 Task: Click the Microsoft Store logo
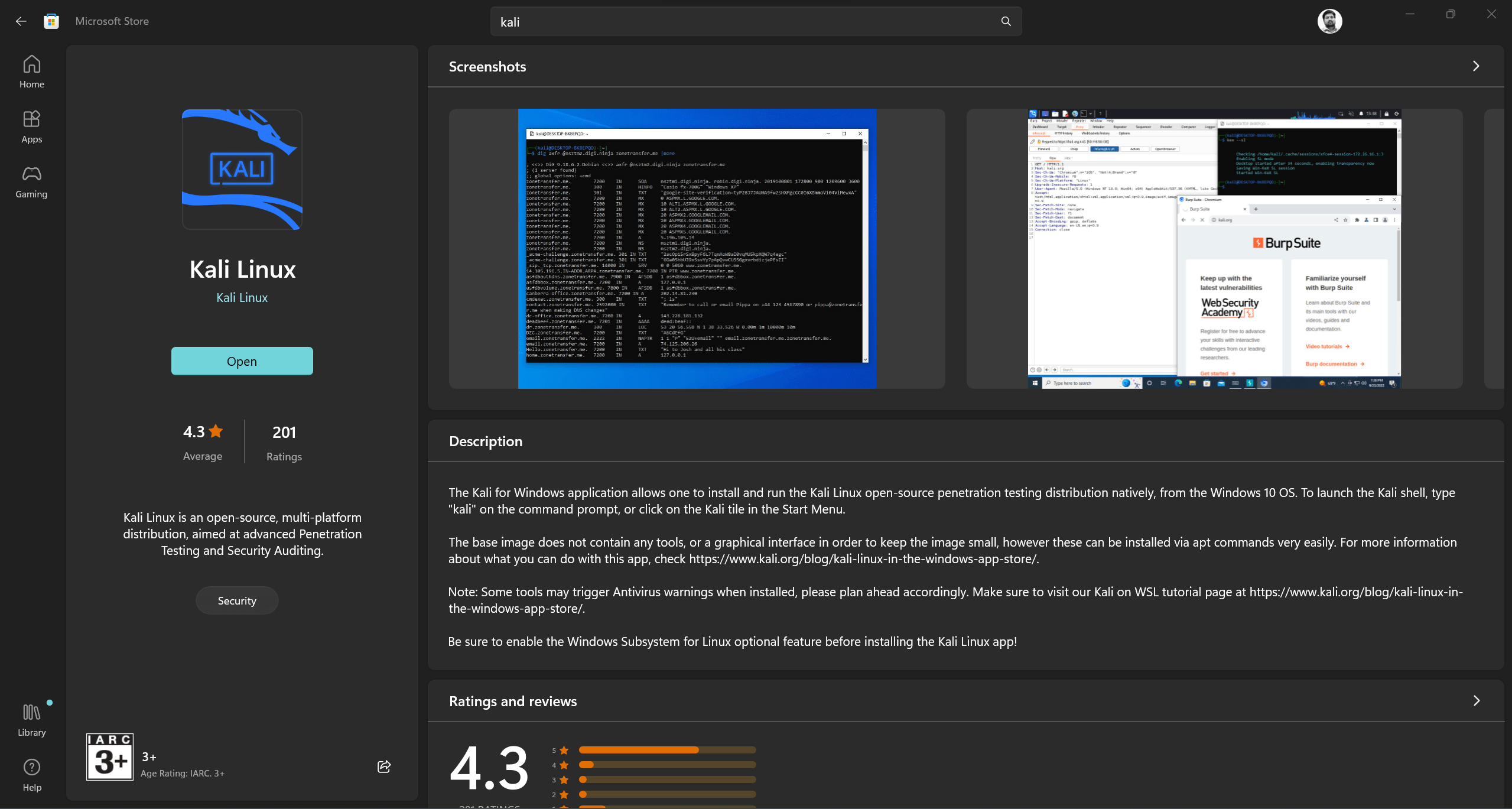51,21
